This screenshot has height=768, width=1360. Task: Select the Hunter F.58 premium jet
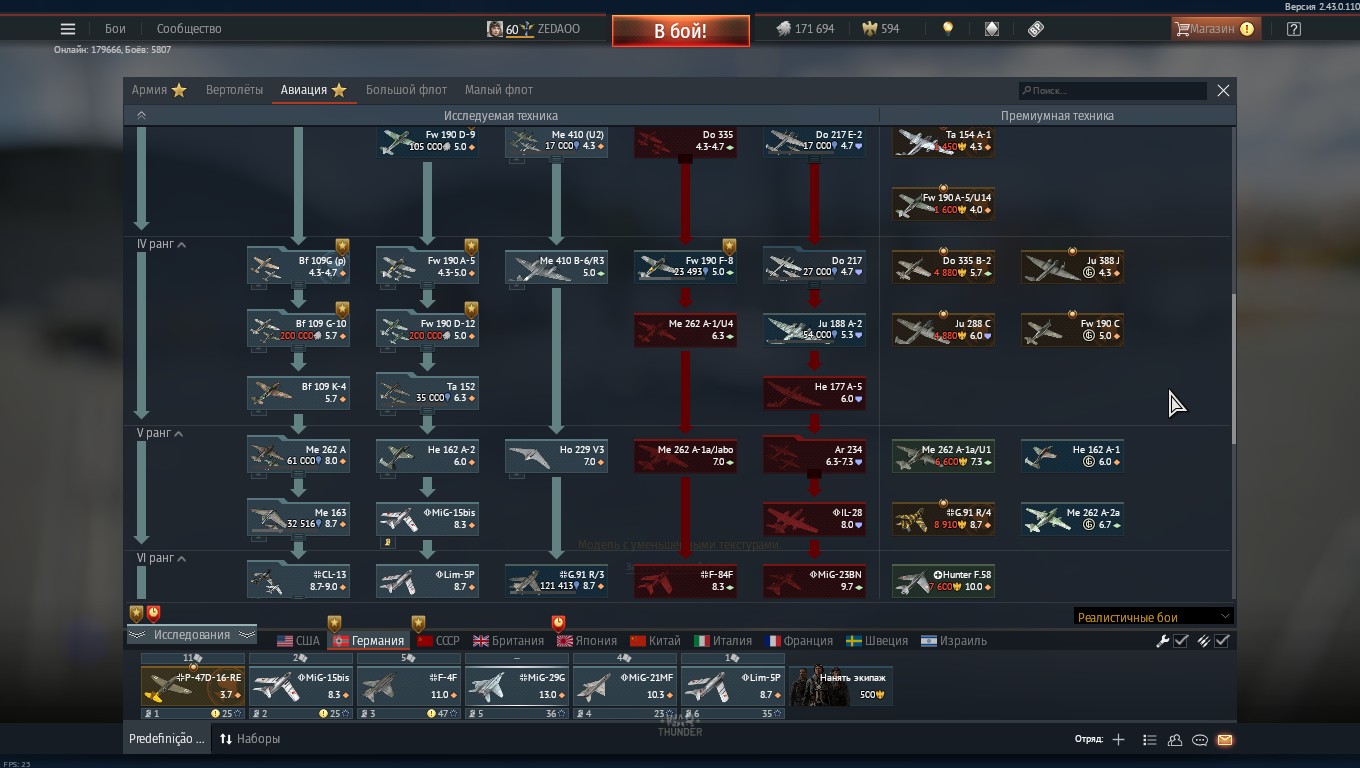943,580
